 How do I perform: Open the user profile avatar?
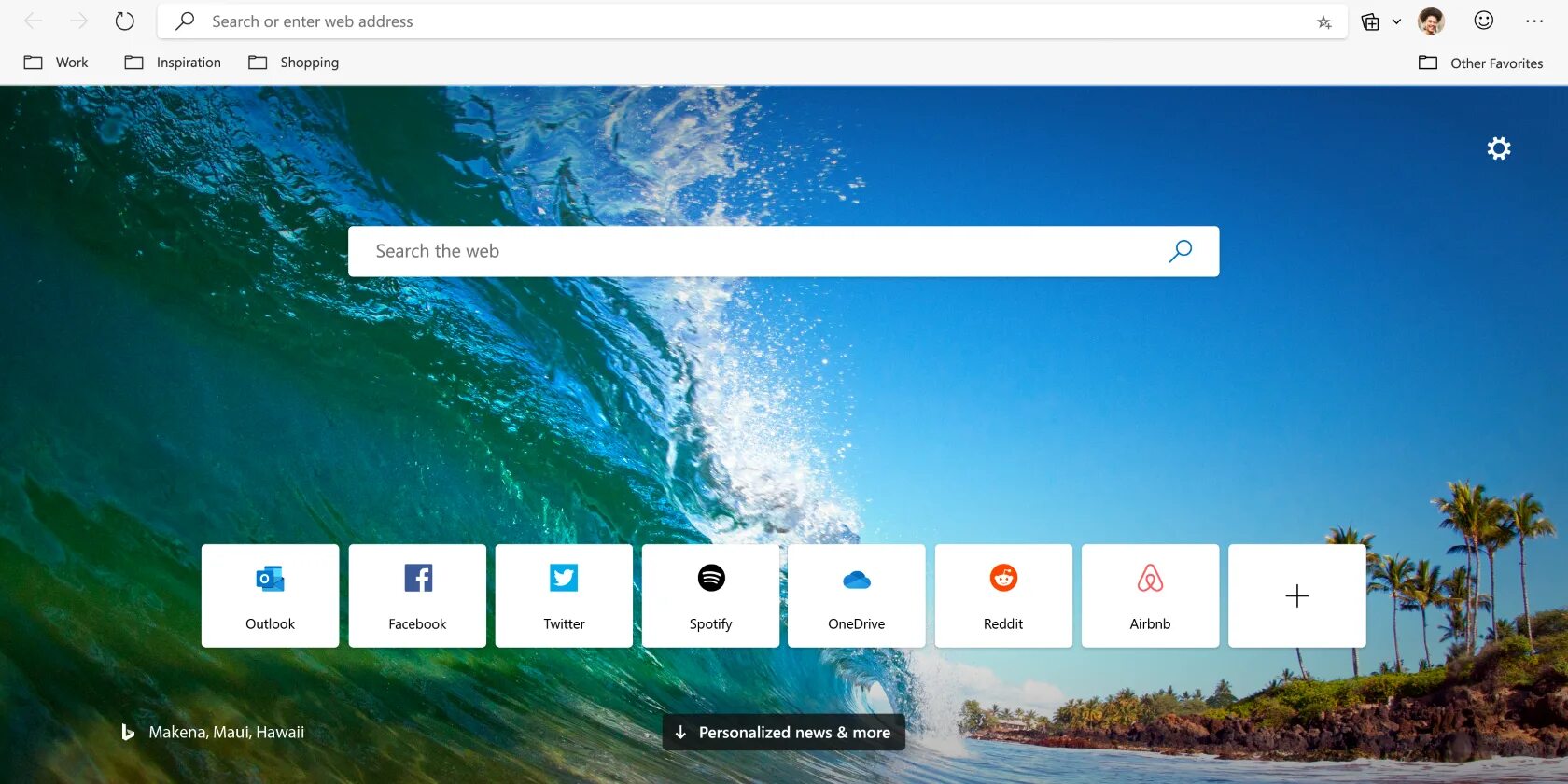pyautogui.click(x=1431, y=21)
